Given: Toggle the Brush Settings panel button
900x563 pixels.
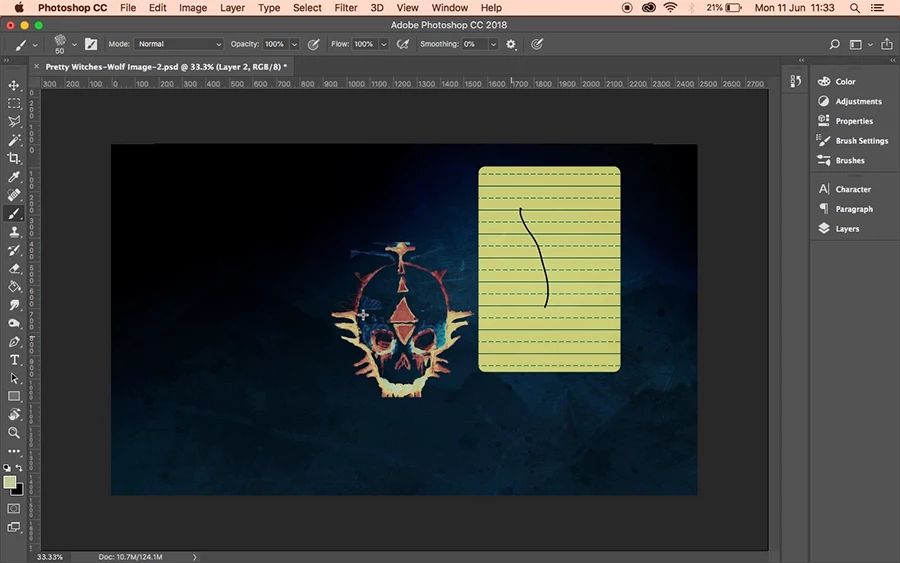Looking at the screenshot, I should [91, 44].
